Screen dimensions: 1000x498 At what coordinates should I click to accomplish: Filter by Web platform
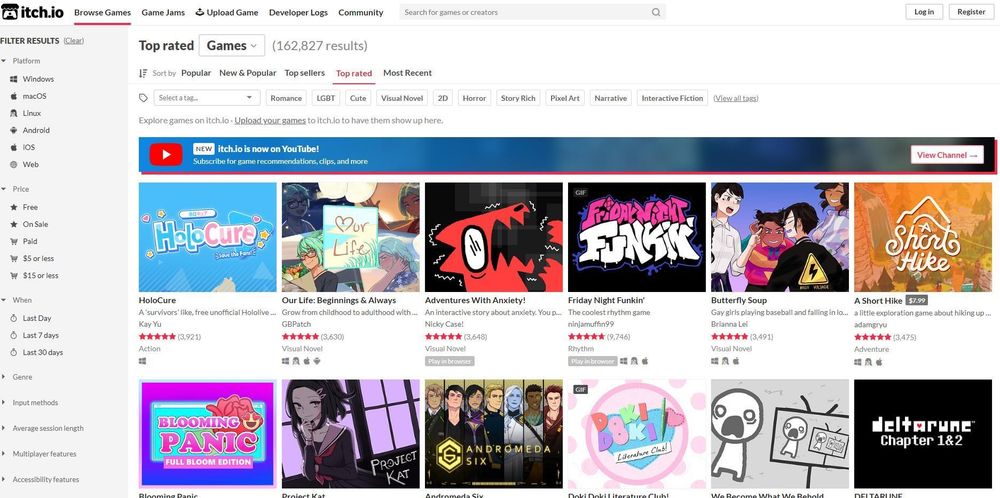pyautogui.click(x=31, y=165)
